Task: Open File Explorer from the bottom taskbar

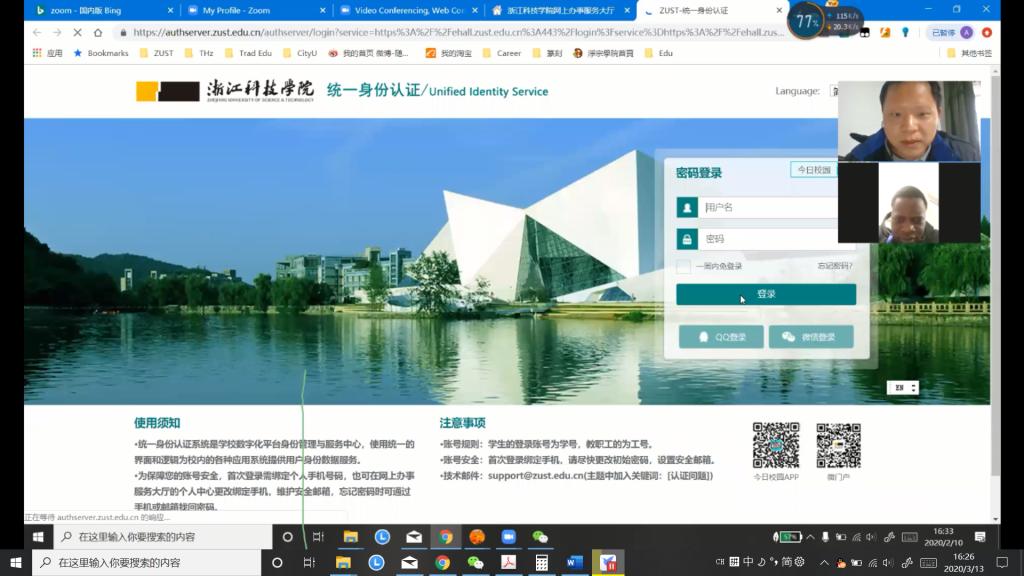Action: click(343, 563)
